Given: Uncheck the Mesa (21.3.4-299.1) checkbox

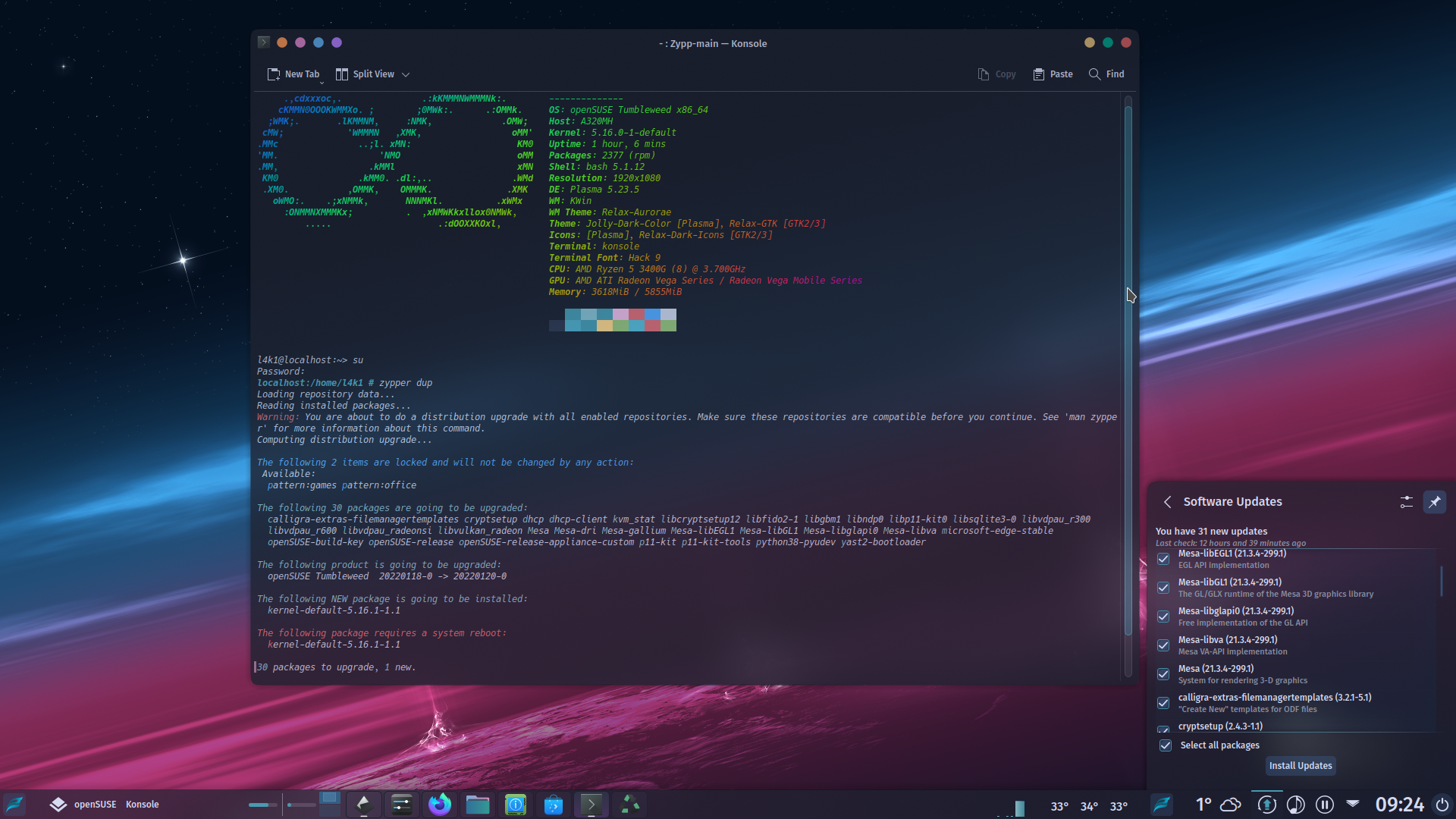Looking at the screenshot, I should click(x=1163, y=674).
